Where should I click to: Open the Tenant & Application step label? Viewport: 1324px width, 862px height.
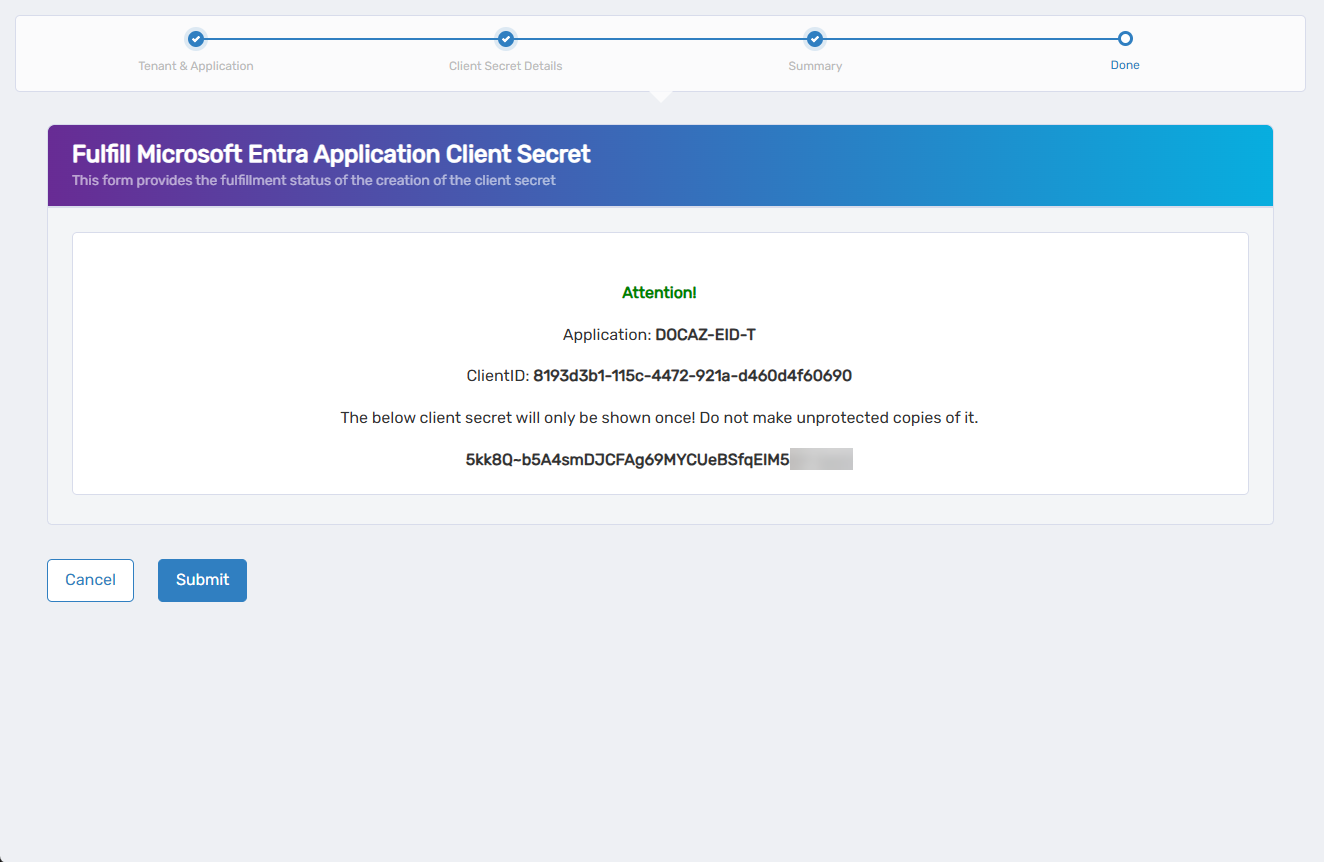pyautogui.click(x=196, y=66)
